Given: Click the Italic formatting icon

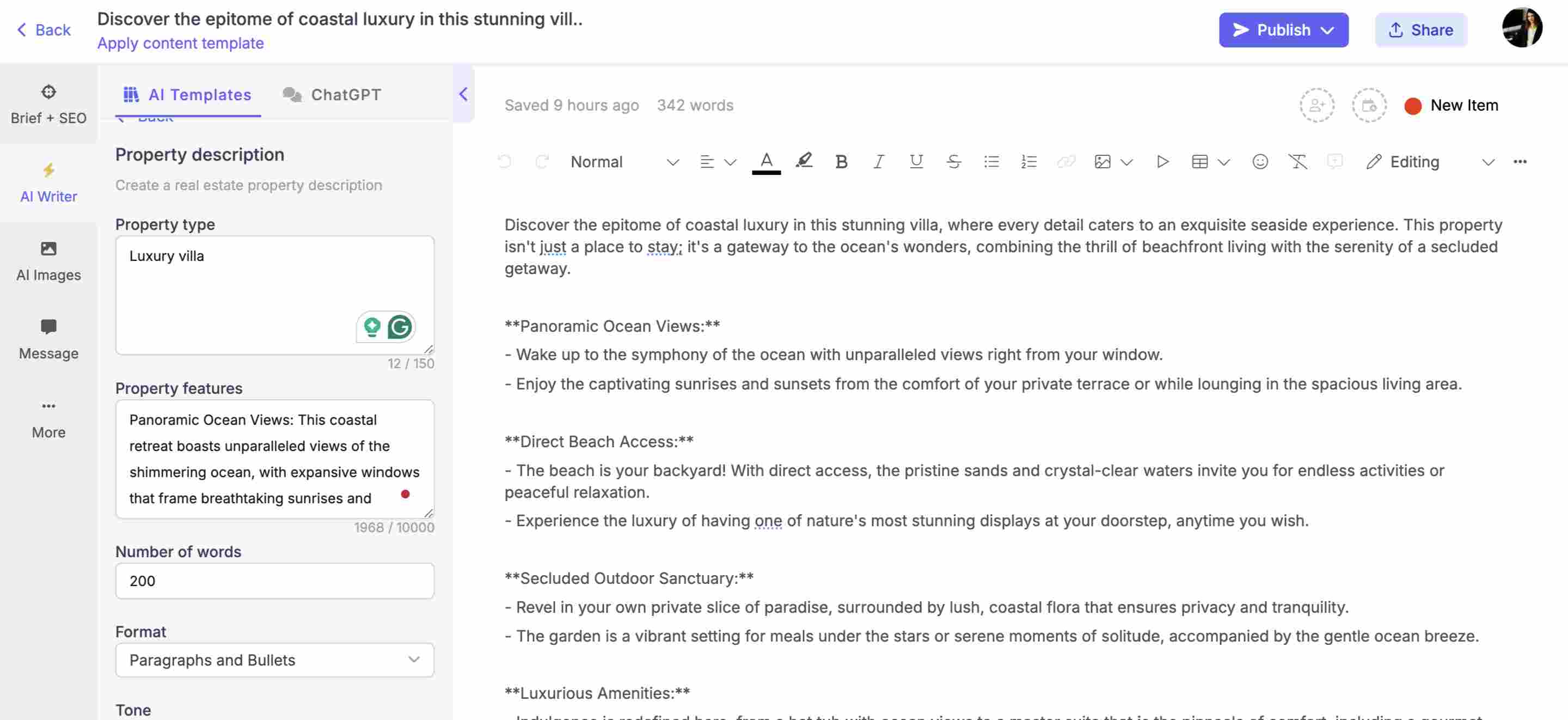Looking at the screenshot, I should coord(877,162).
